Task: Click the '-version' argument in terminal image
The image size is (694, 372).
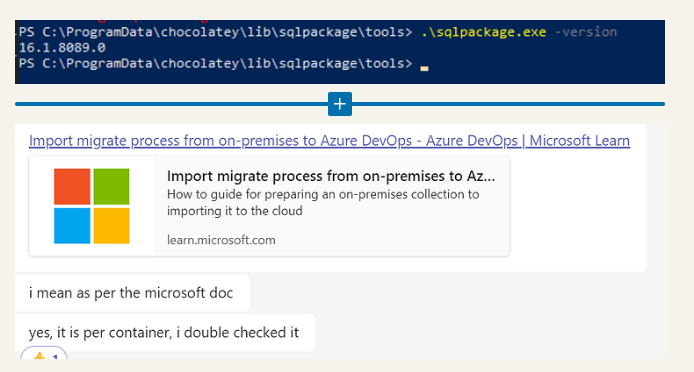Action: point(586,32)
